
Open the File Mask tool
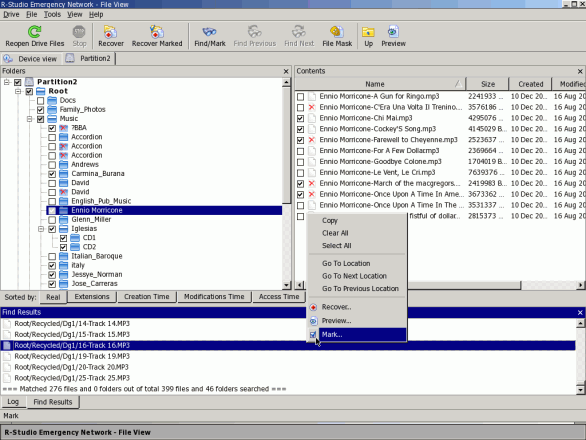[x=337, y=31]
